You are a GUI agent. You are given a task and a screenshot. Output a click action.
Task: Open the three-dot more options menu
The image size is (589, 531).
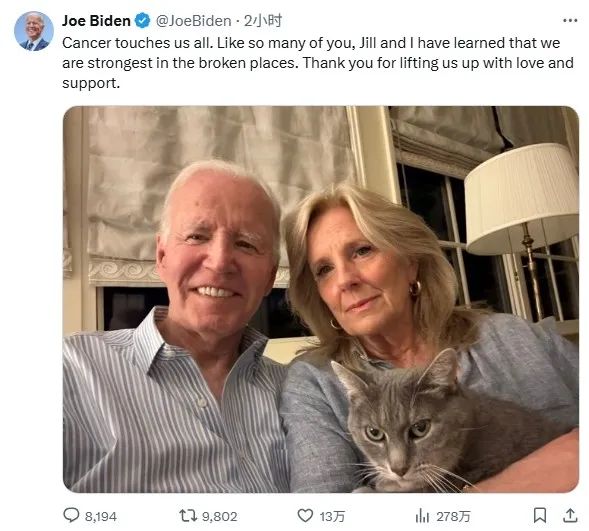[x=570, y=21]
